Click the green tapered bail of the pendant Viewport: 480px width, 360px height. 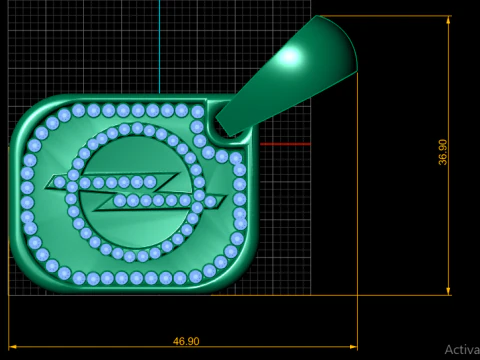(x=287, y=76)
